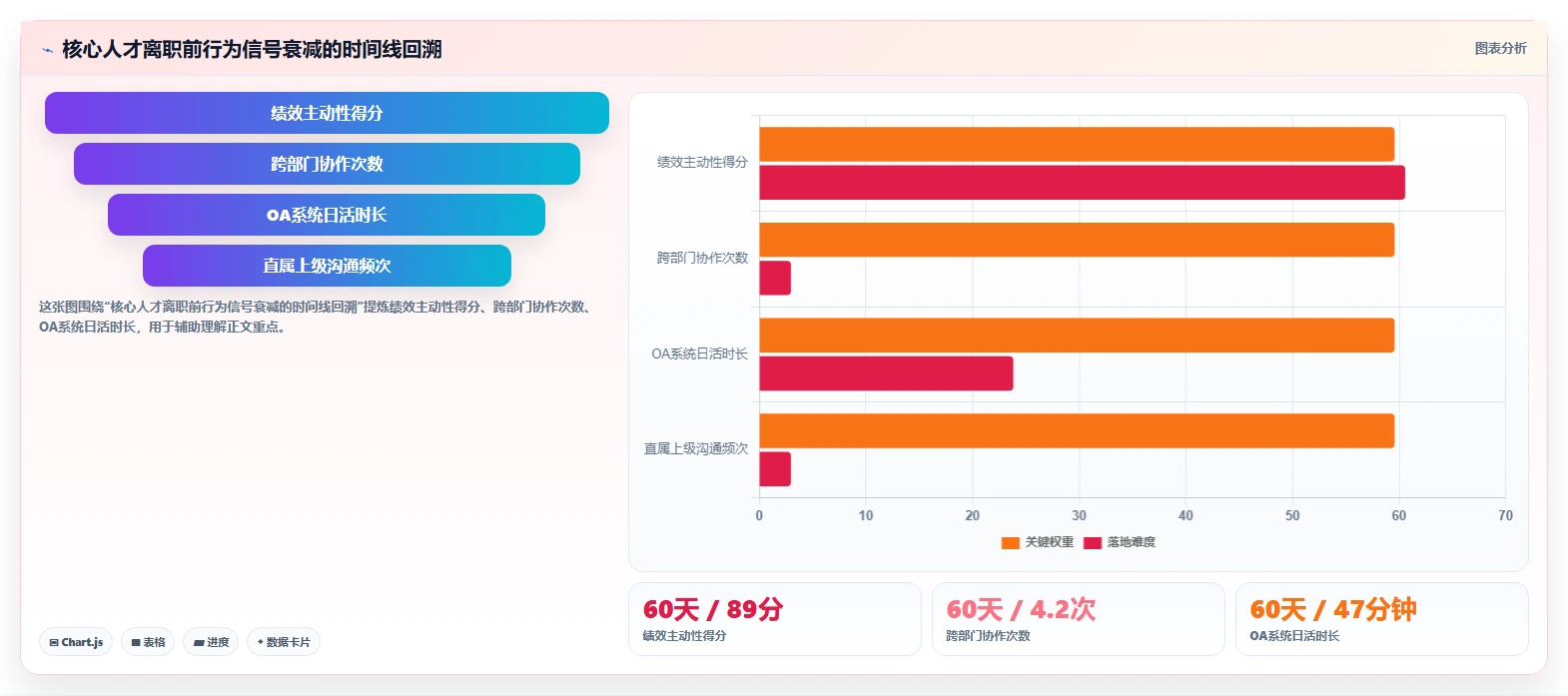Click the 进度 tag chip
Viewport: 1568px width, 696px height.
[x=211, y=642]
